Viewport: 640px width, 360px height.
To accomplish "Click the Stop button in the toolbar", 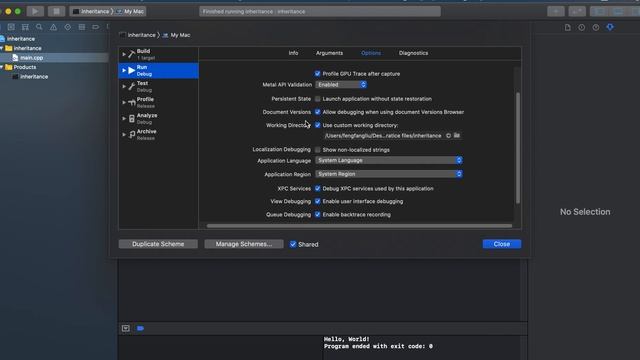I will click(x=56, y=11).
